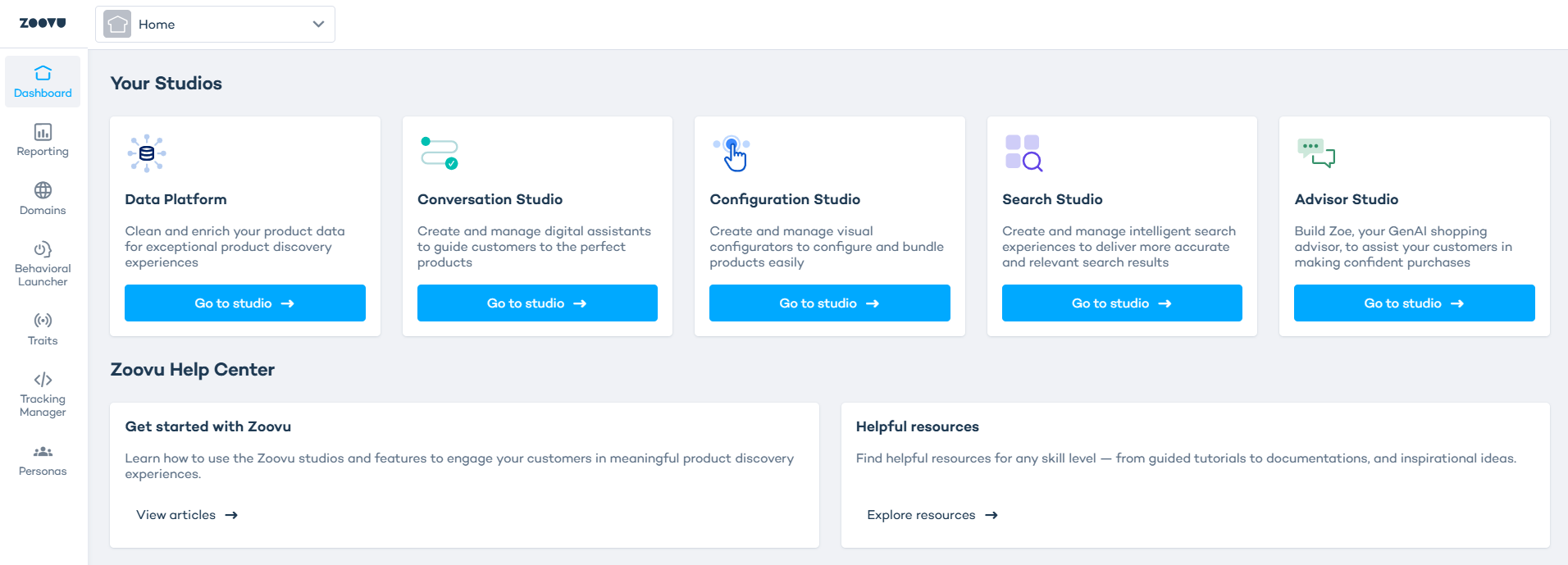The image size is (1568, 565).
Task: Open Advisor Studio via Go to studio
Action: pos(1414,303)
